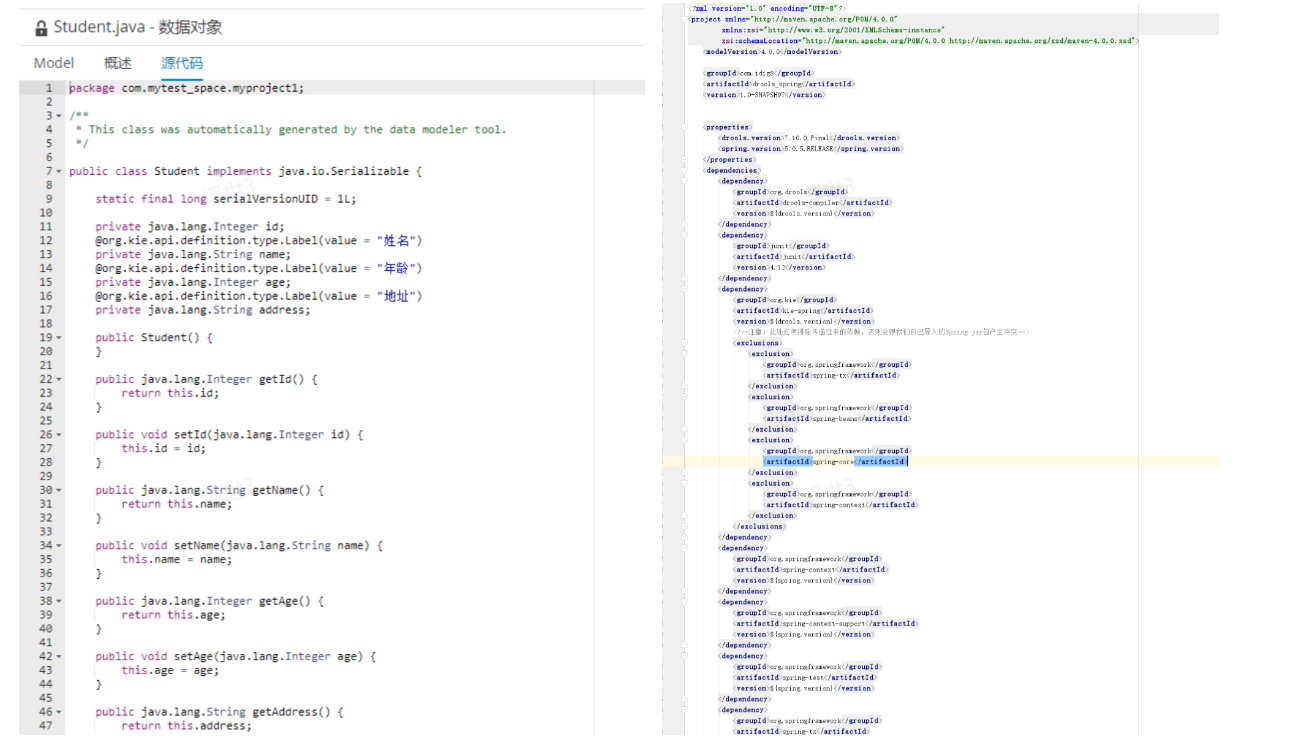This screenshot has width=1309, height=750.
Task: Fold the getId() method at line 22
Action: (58, 380)
